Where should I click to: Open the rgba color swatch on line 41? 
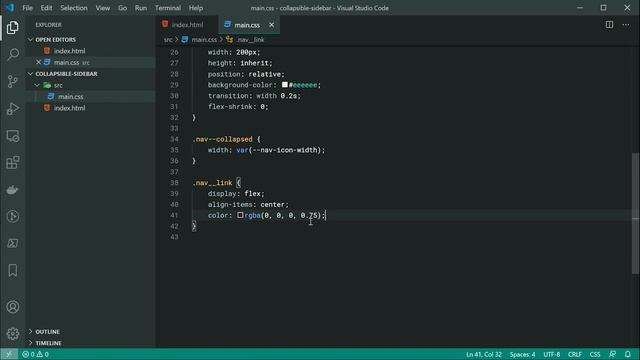point(240,215)
